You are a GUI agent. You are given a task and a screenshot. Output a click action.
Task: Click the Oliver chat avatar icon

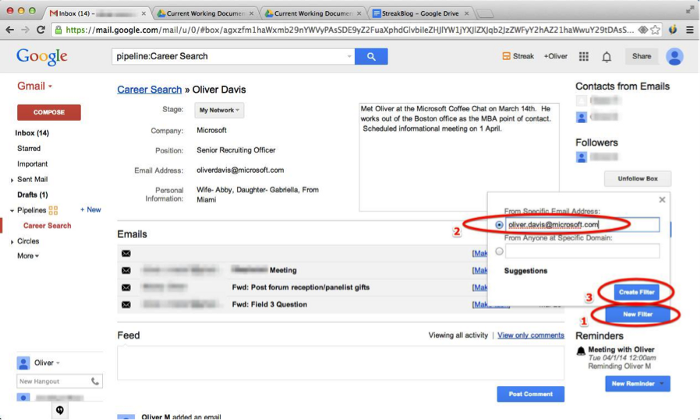tap(23, 363)
